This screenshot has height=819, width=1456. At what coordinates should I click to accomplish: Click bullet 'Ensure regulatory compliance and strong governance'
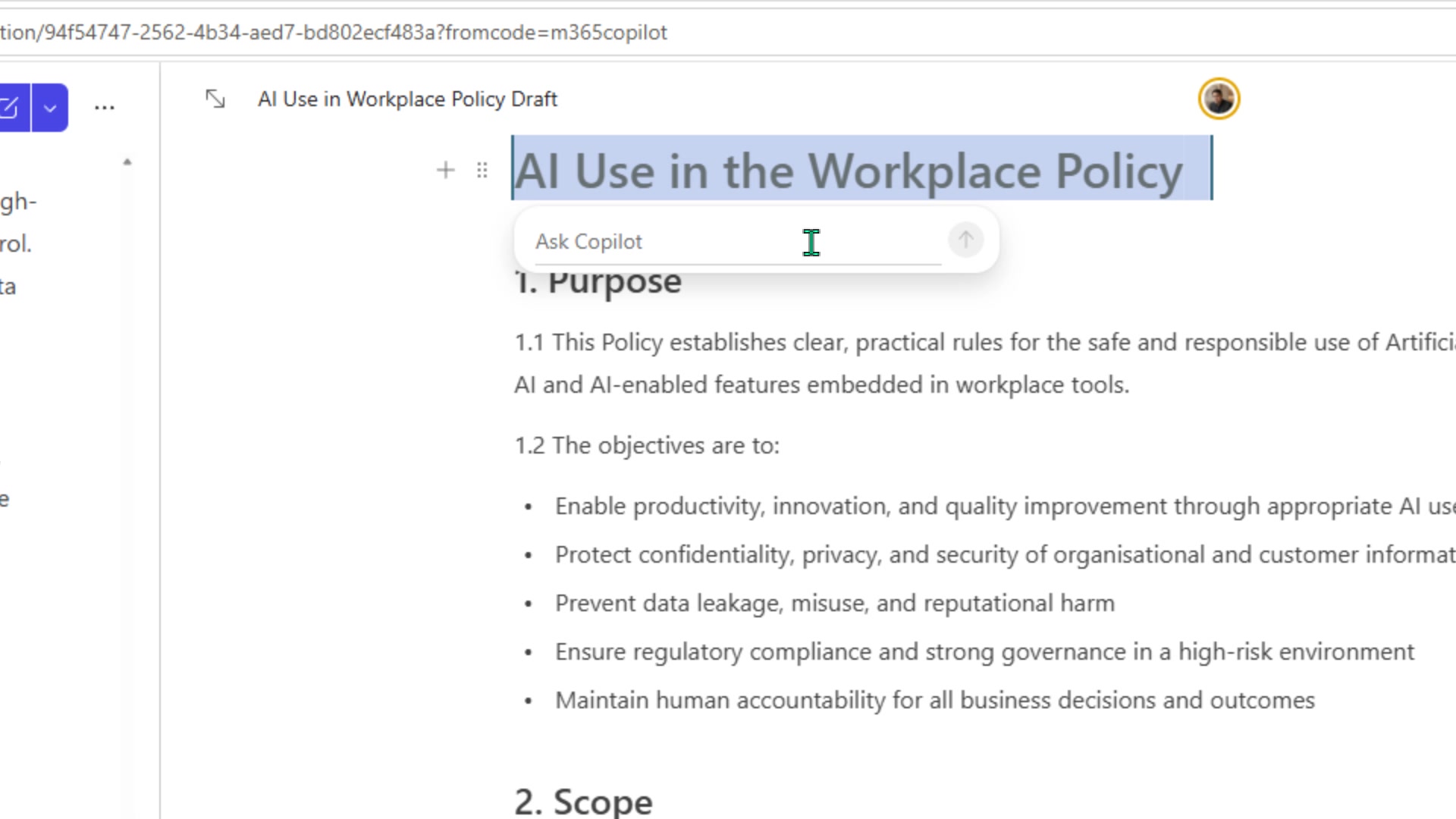(984, 651)
